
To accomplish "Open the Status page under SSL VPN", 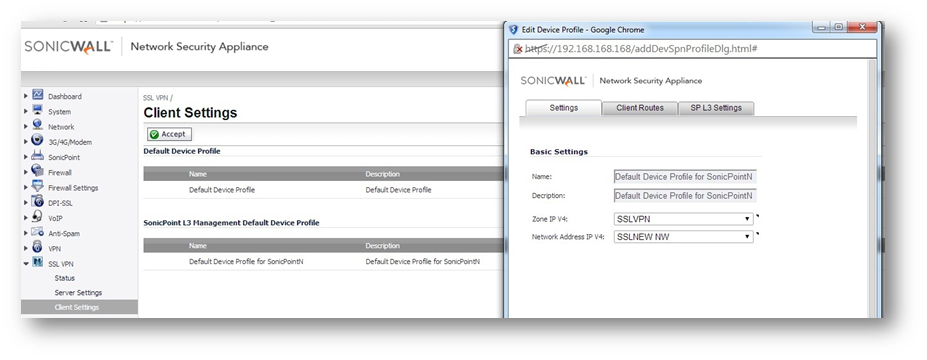I will (x=64, y=278).
